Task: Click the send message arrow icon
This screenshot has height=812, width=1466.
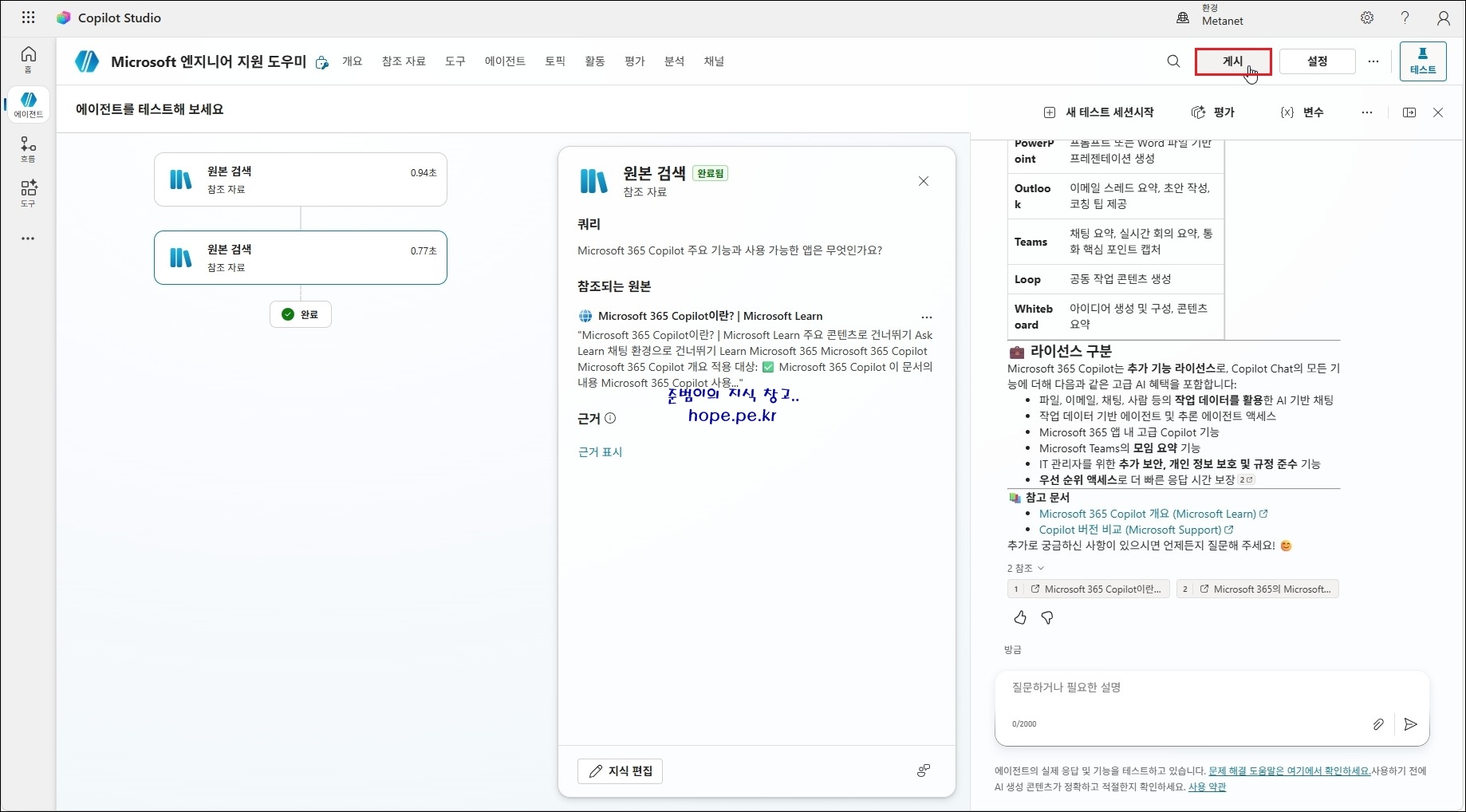Action: coord(1410,724)
